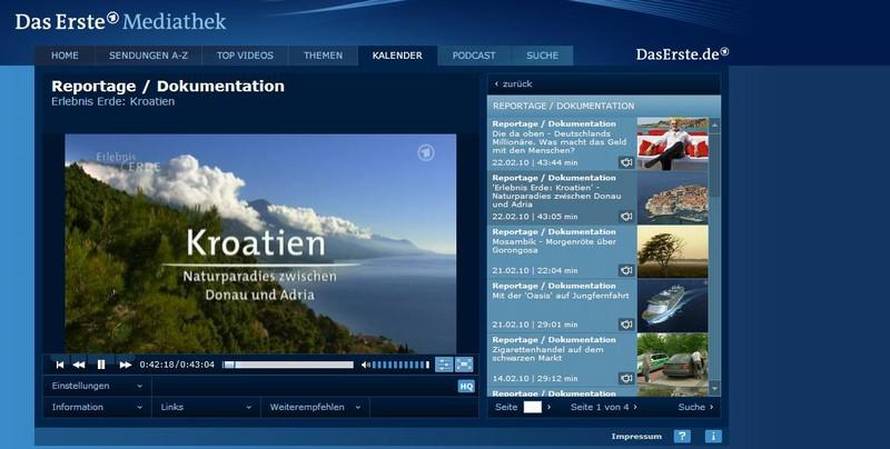The image size is (890, 449).
Task: Click the Dubrovnik aerial thumbnail
Action: coord(673,198)
